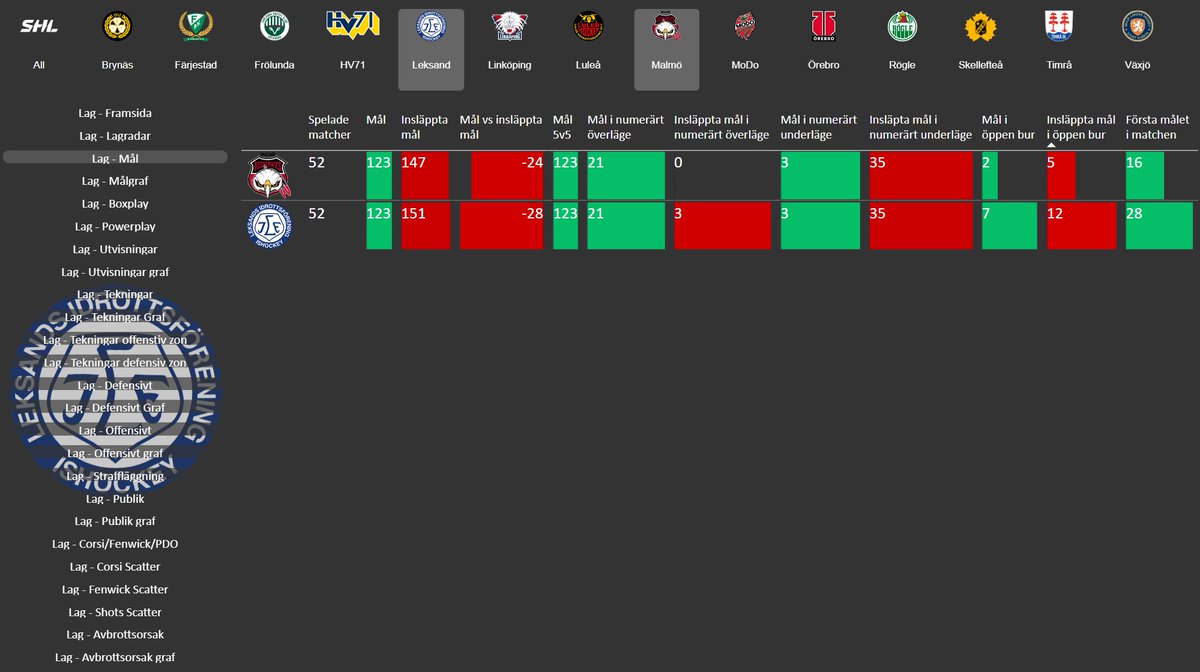Show the Lag - Fenwick Scatter page

[115, 589]
